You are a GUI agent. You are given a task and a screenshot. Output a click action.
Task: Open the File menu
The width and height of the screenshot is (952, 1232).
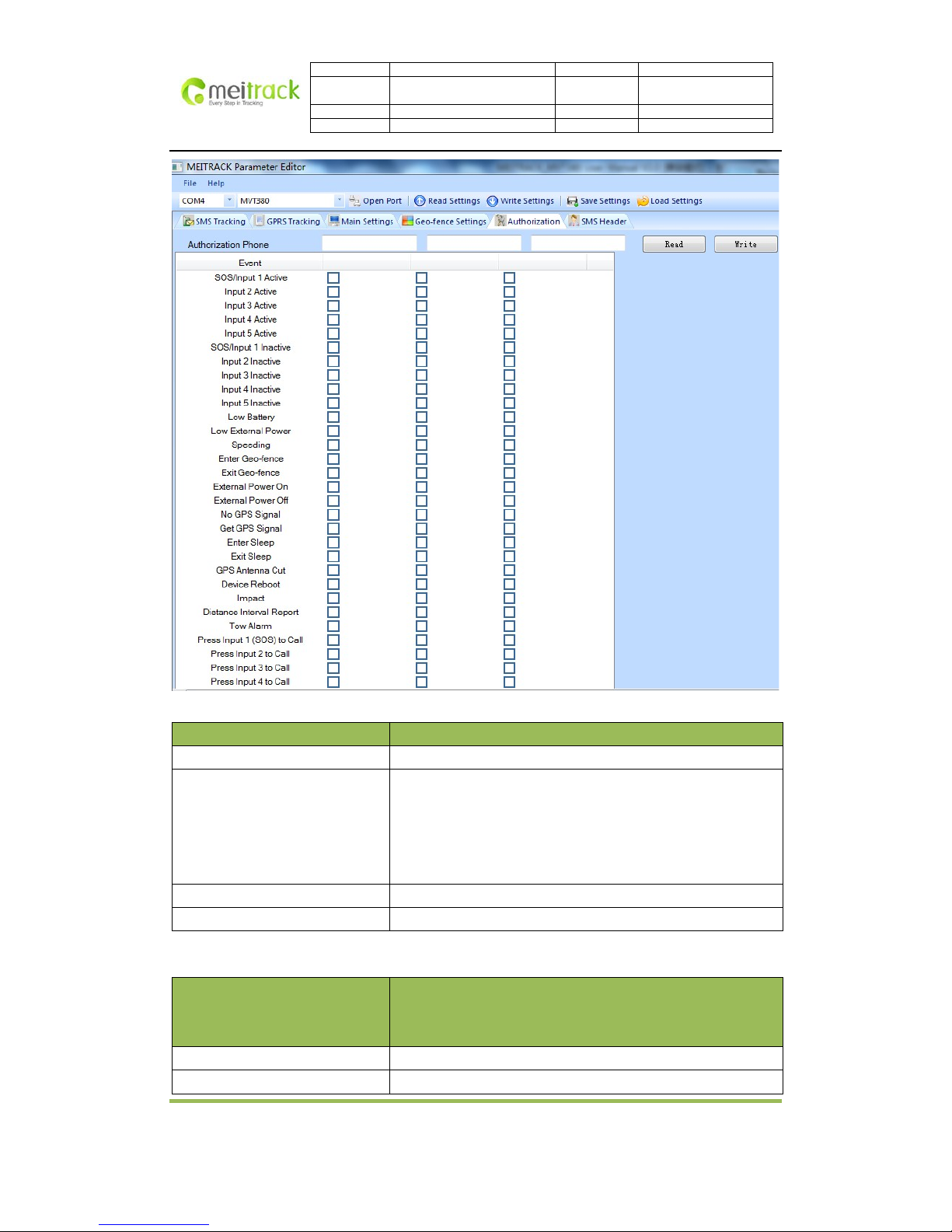pos(190,183)
